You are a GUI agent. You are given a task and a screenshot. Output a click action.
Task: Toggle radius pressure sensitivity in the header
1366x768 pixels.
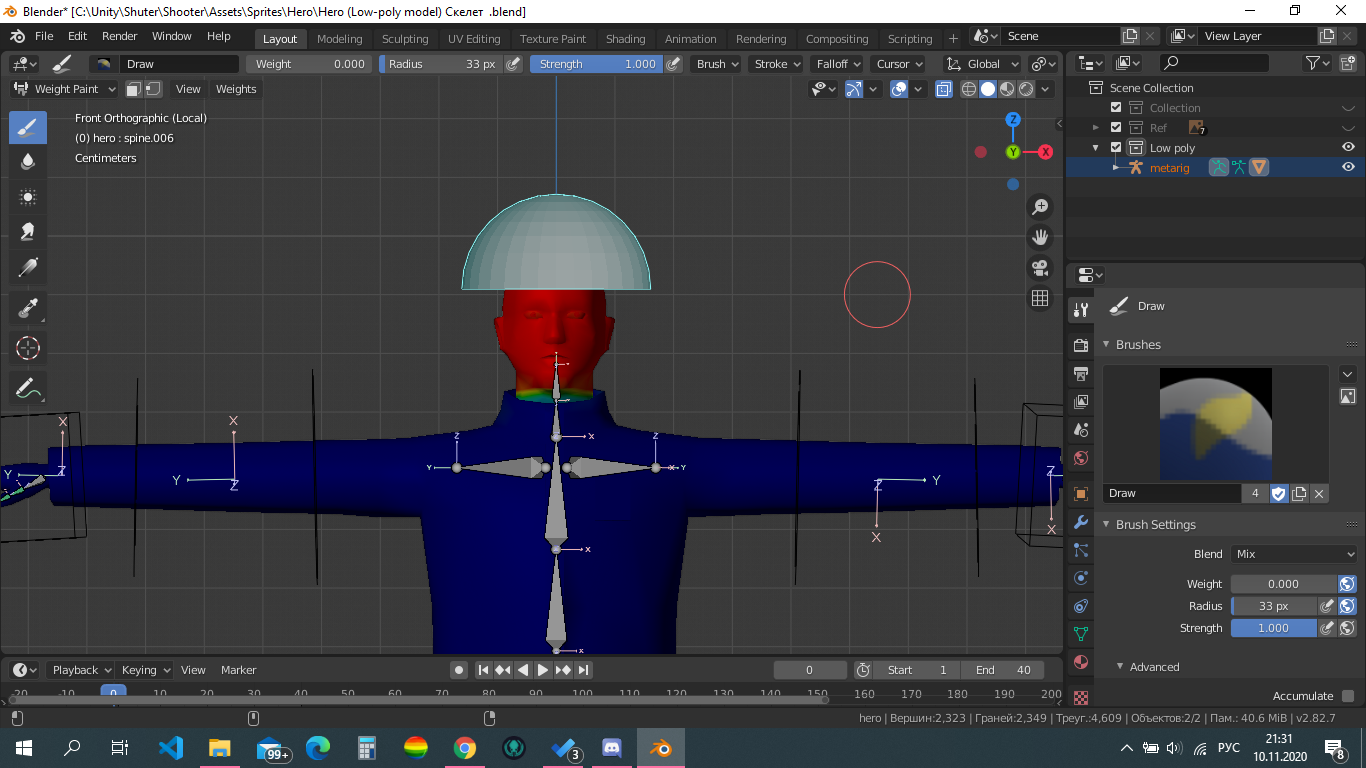coord(513,64)
